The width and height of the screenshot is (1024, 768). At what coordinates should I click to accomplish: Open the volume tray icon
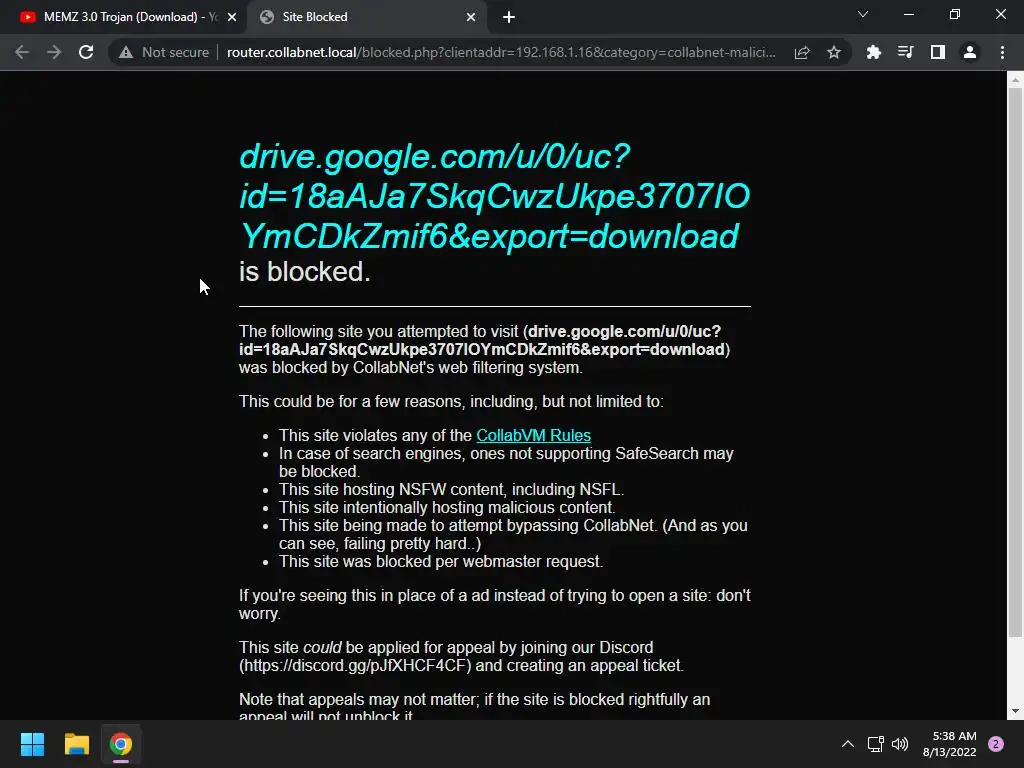coord(900,744)
